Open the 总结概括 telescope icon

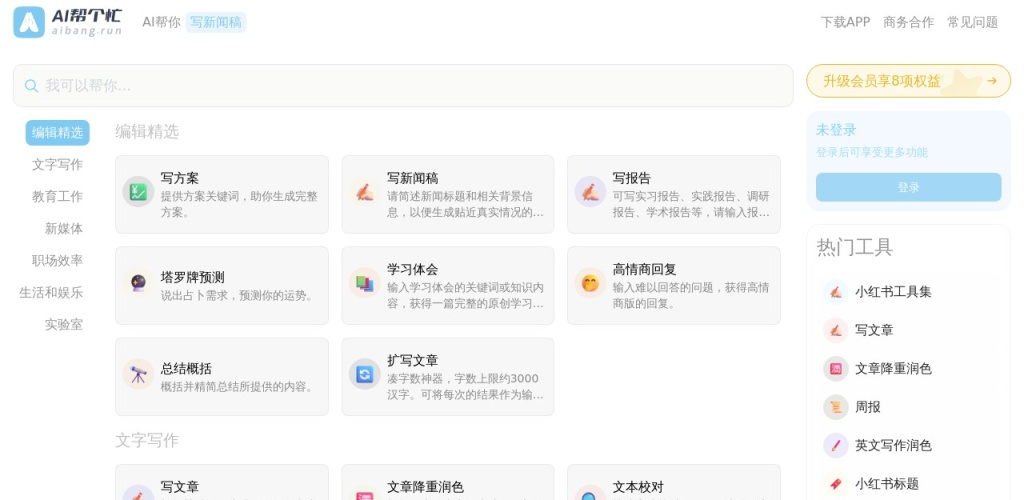(138, 374)
